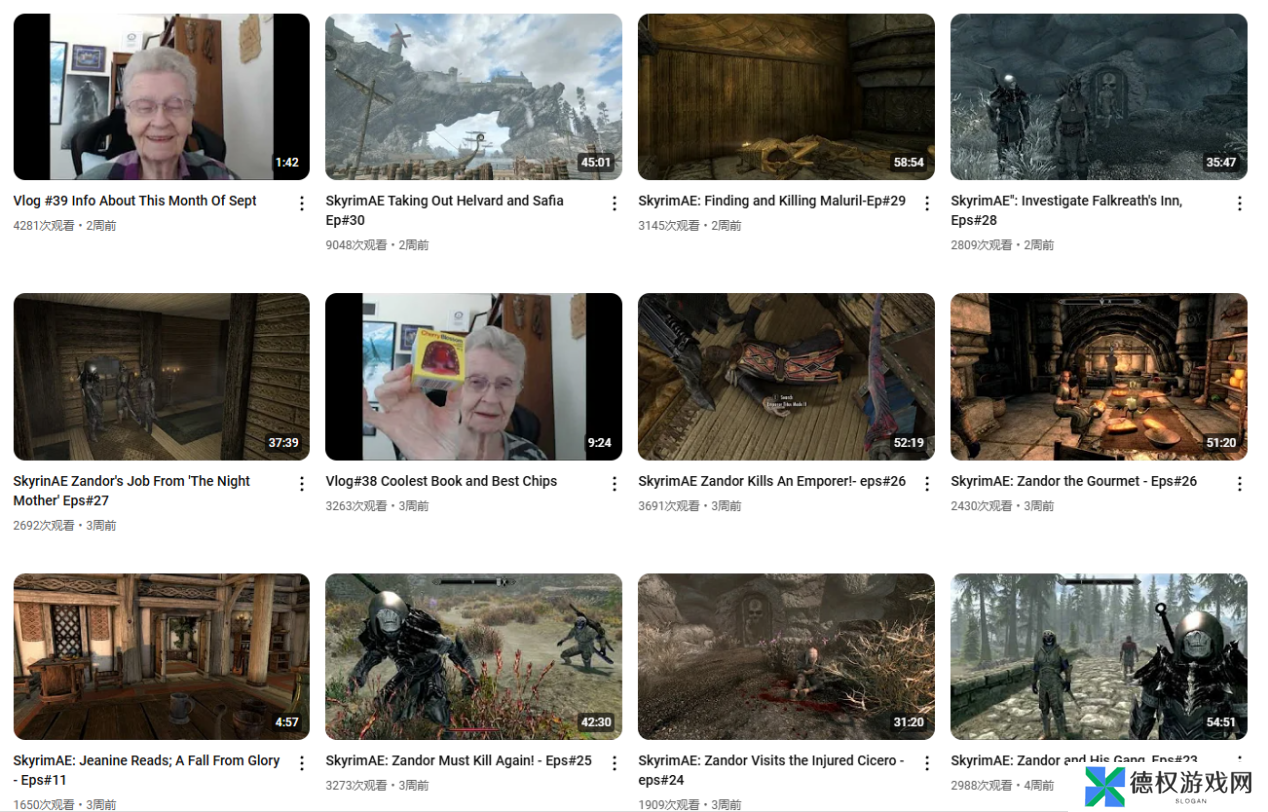This screenshot has width=1268, height=812.
Task: Click the 52:19 duration badge
Action: click(x=909, y=442)
